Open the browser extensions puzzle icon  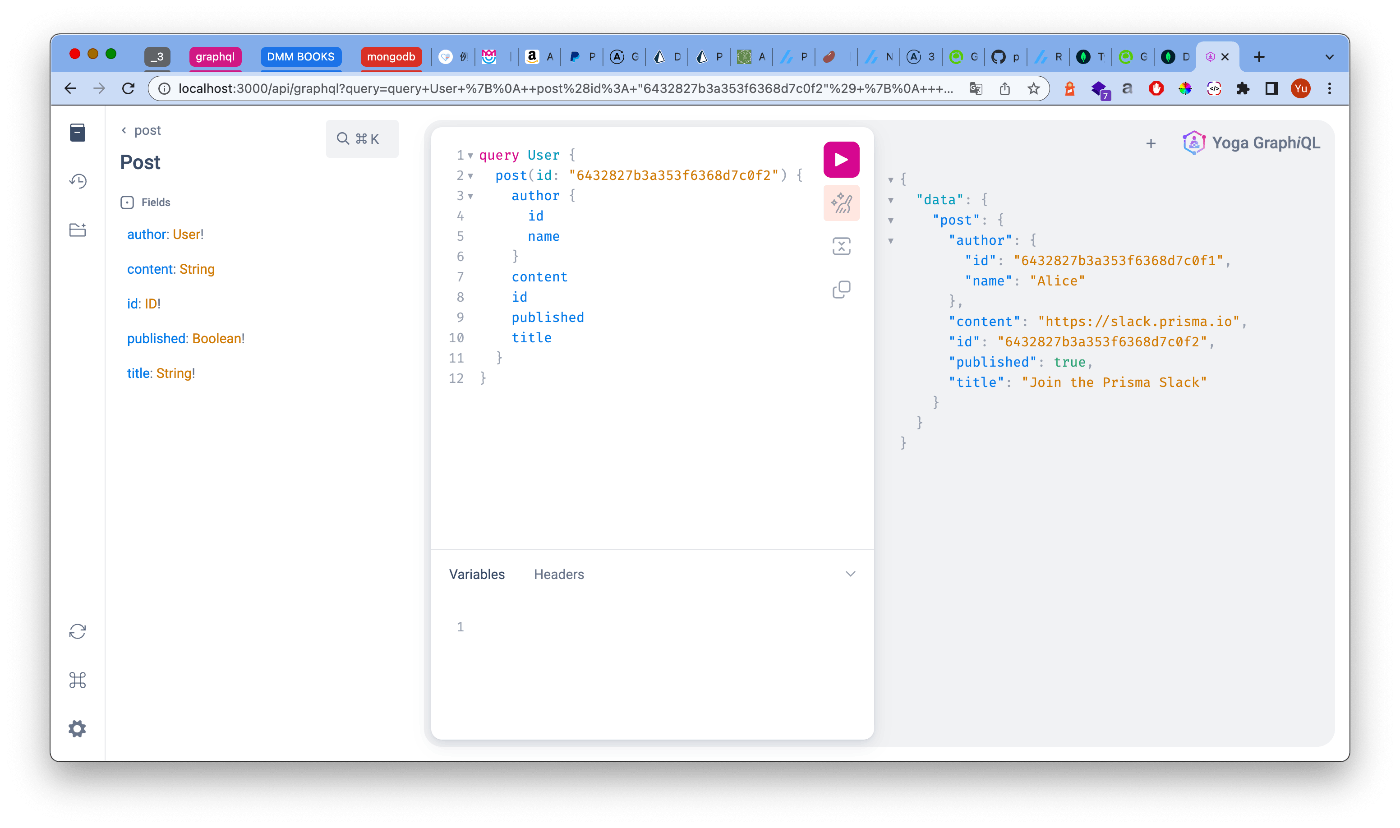(1243, 89)
